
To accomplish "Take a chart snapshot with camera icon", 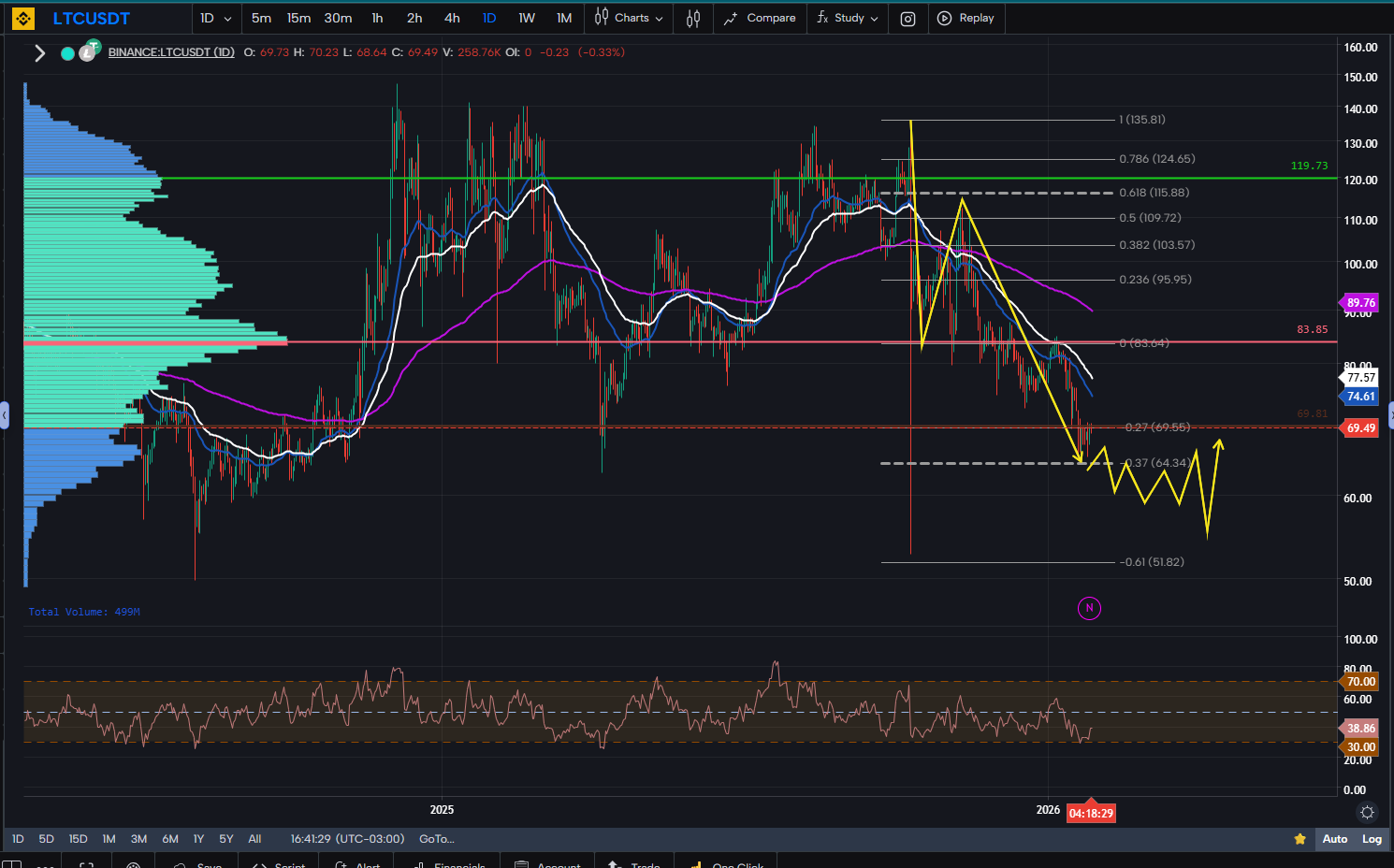I will (x=908, y=19).
